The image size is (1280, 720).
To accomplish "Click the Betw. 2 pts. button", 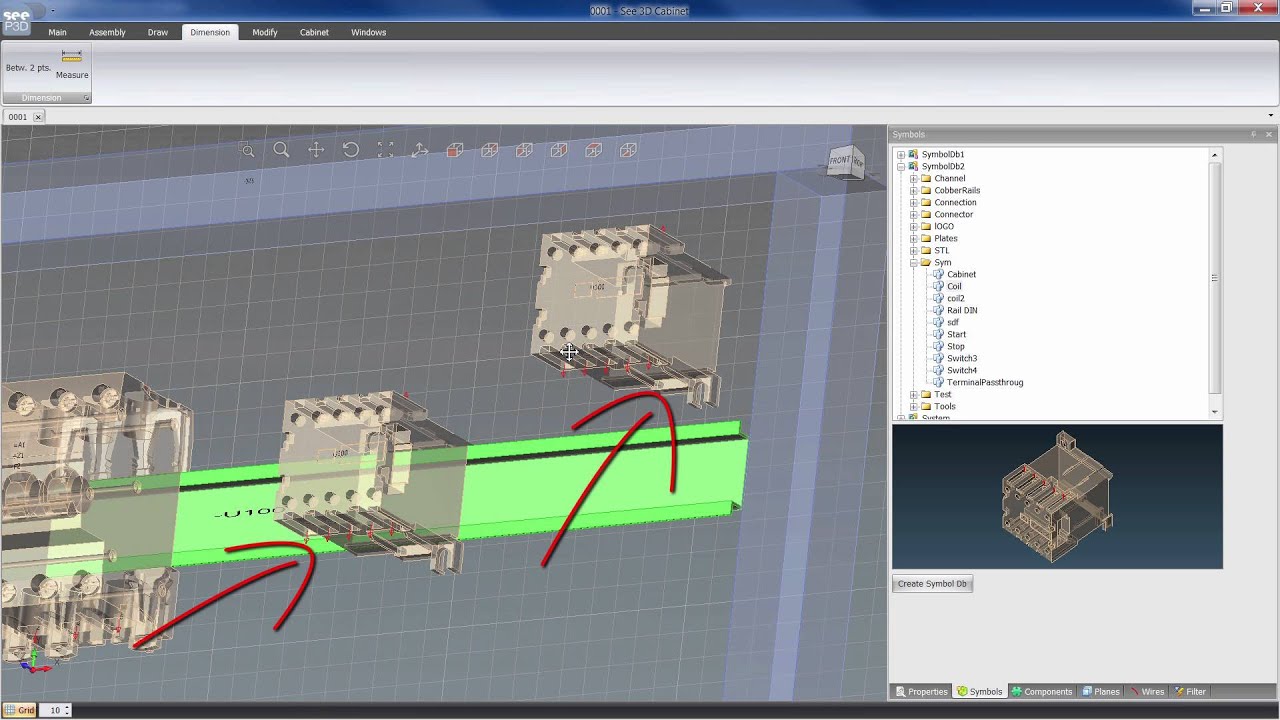I will [28, 68].
